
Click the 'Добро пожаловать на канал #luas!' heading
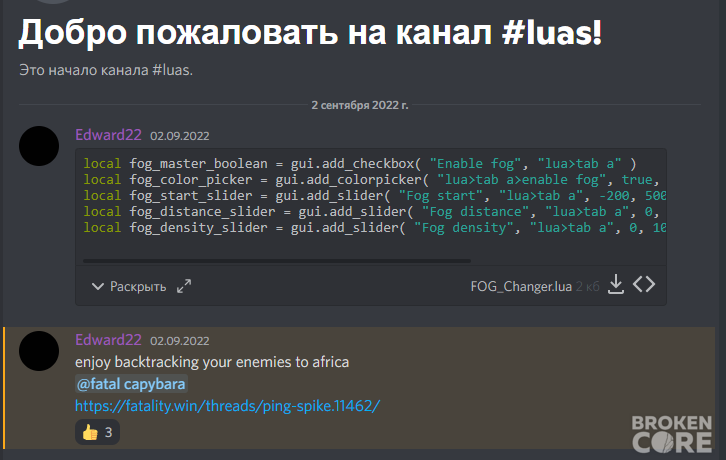click(x=310, y=32)
